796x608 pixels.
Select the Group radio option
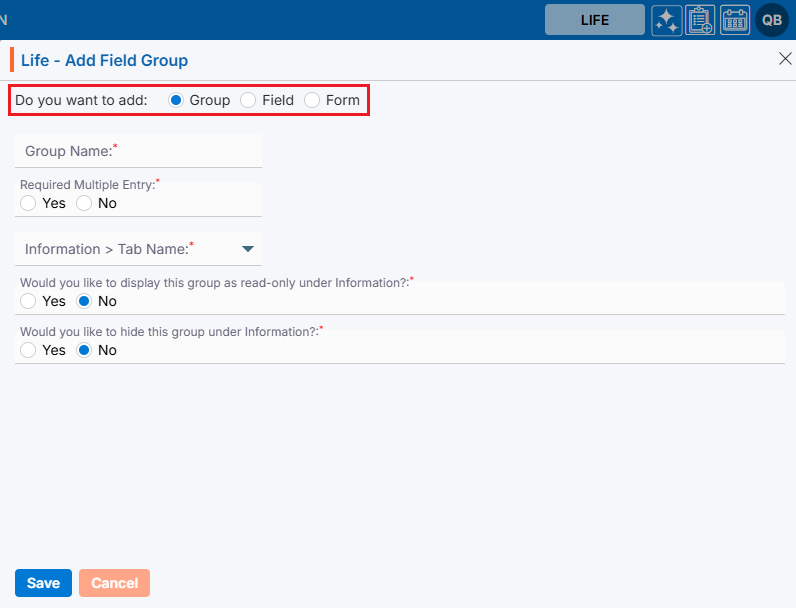pos(176,100)
